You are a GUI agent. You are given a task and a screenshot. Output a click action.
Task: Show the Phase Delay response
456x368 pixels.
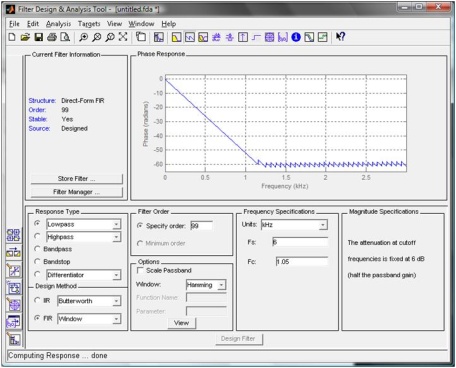pos(230,37)
